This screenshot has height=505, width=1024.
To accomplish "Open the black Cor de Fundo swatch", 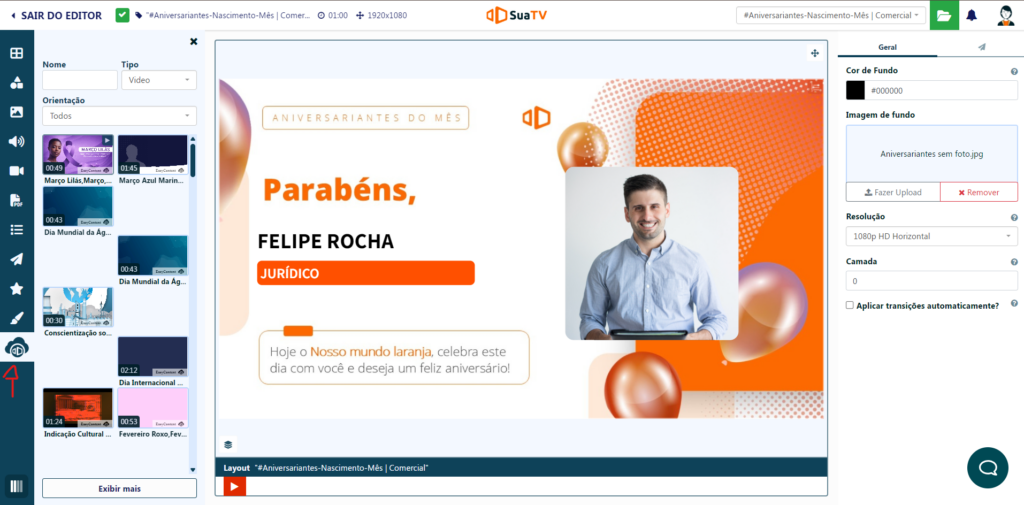I will tap(856, 90).
